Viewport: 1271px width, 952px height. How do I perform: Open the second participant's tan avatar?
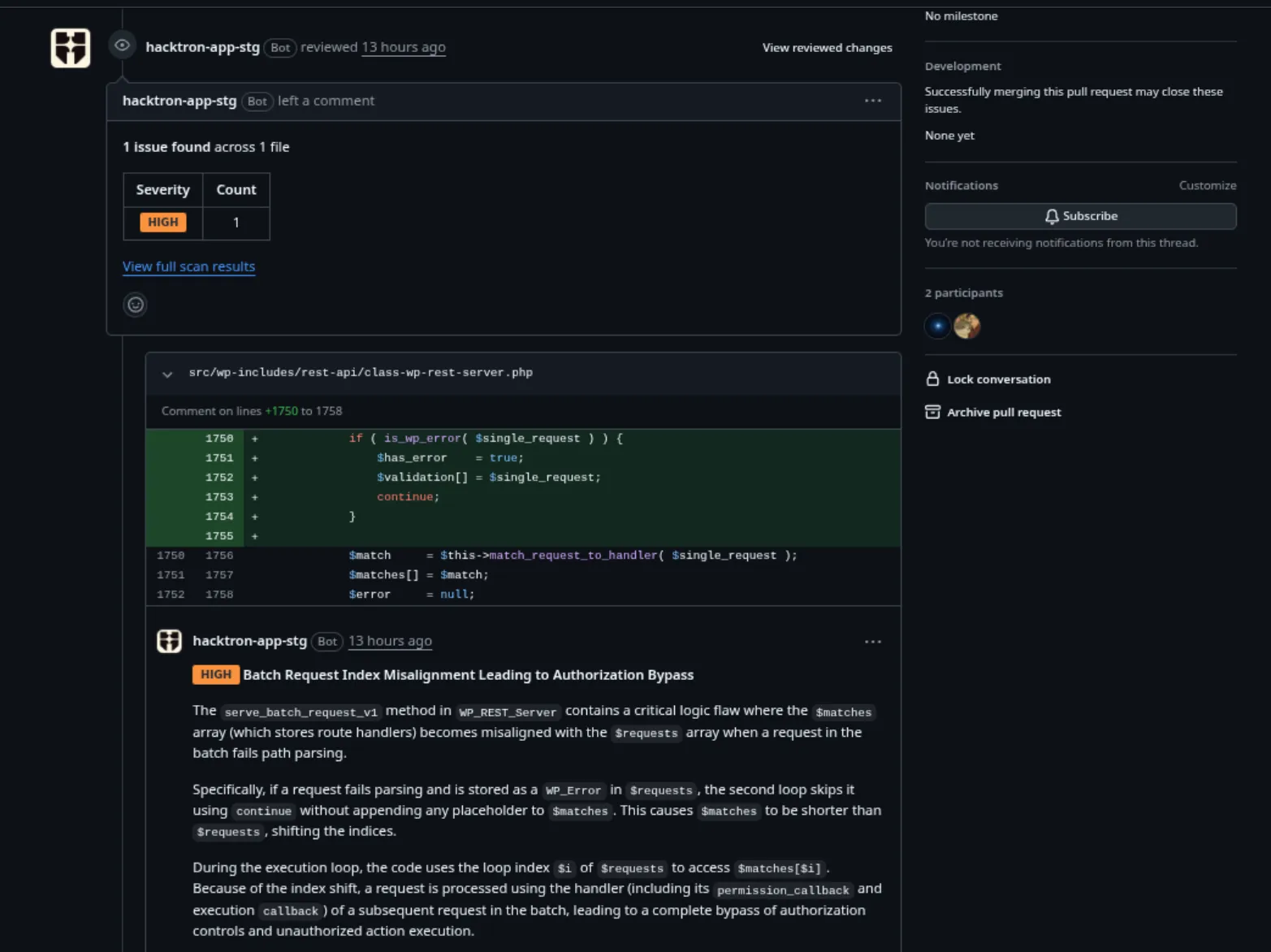coord(967,326)
